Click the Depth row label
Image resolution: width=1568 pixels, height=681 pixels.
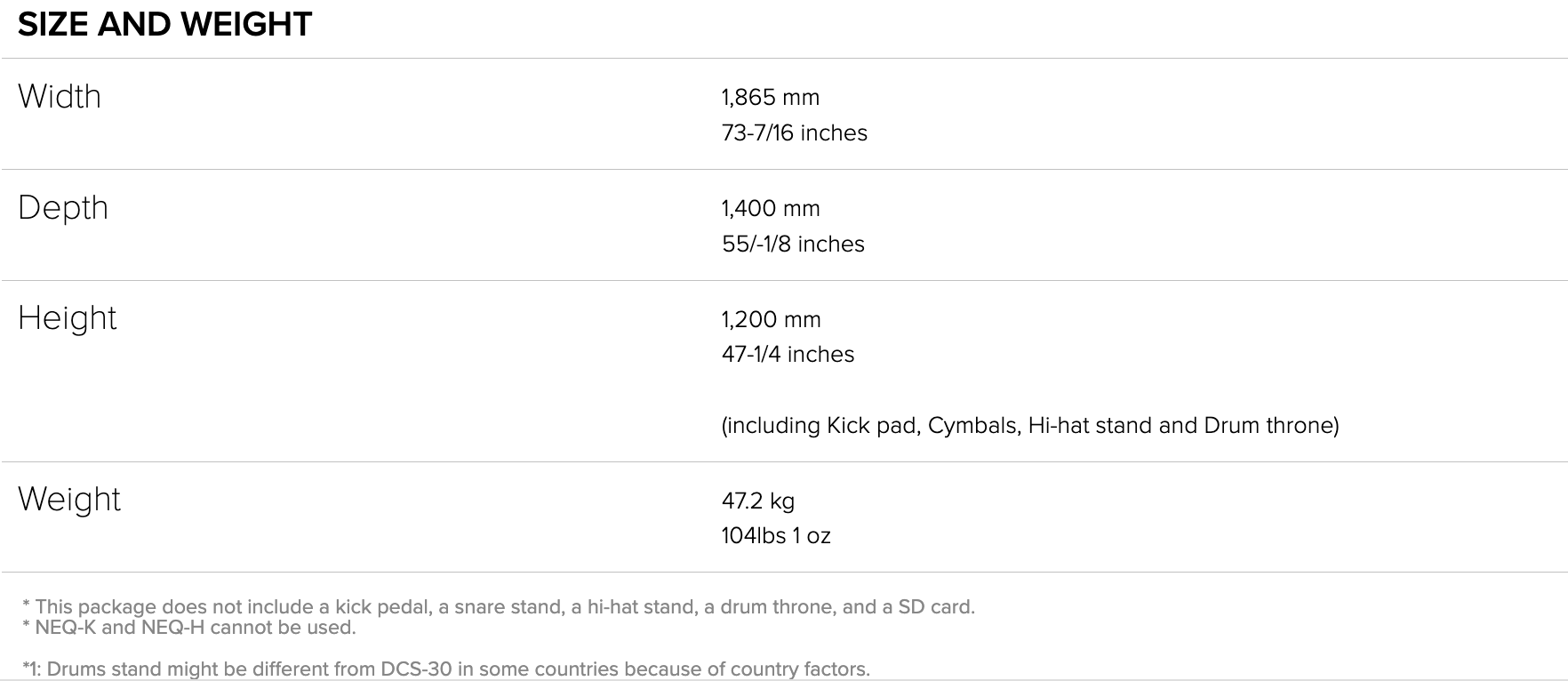point(63,207)
